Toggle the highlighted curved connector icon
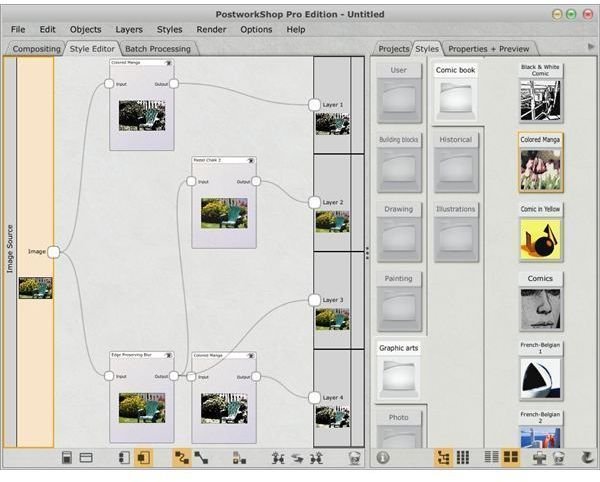 (x=182, y=458)
